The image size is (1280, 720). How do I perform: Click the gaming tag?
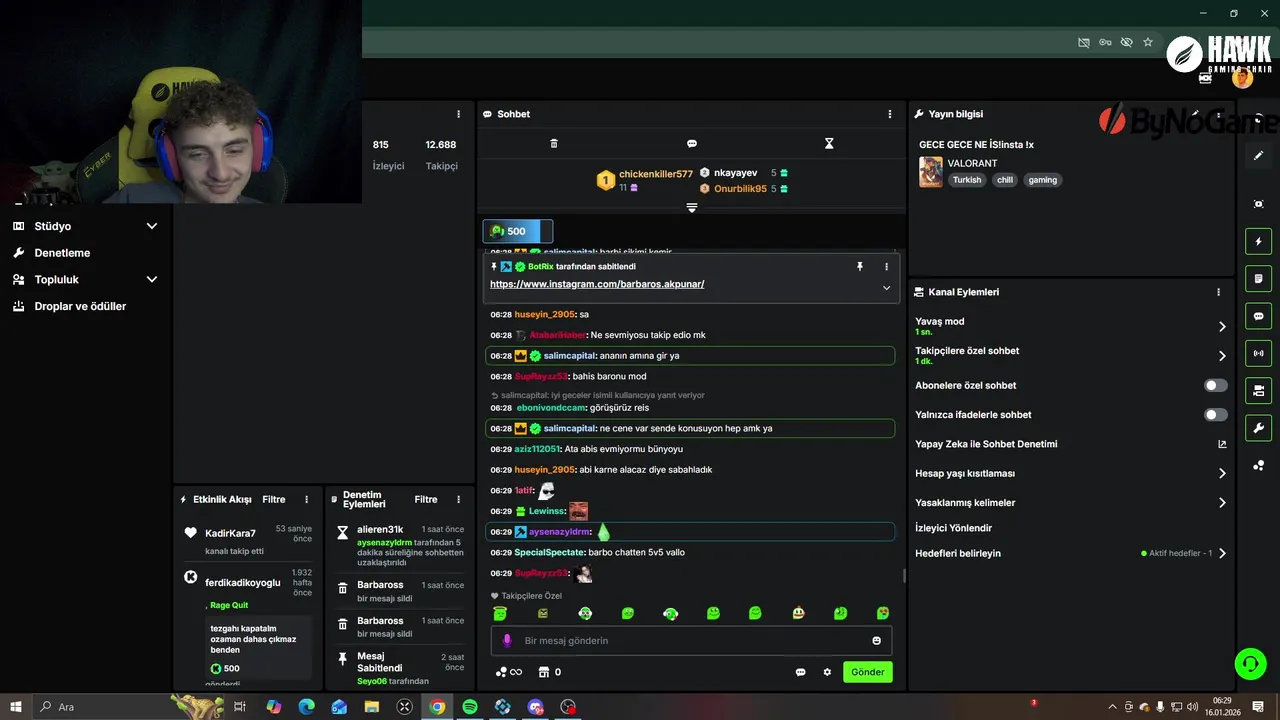[1043, 180]
